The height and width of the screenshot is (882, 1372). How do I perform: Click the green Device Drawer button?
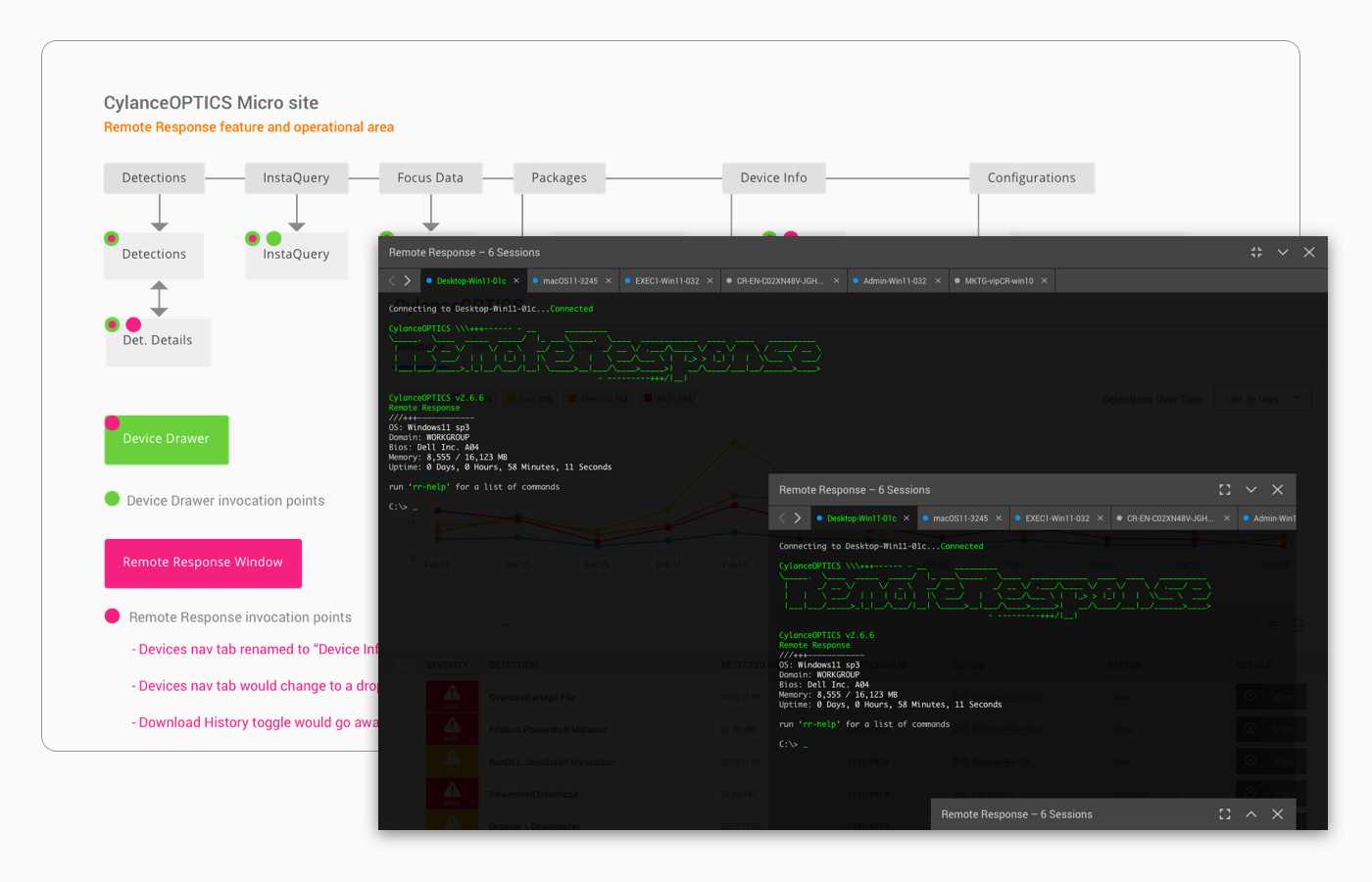point(167,439)
